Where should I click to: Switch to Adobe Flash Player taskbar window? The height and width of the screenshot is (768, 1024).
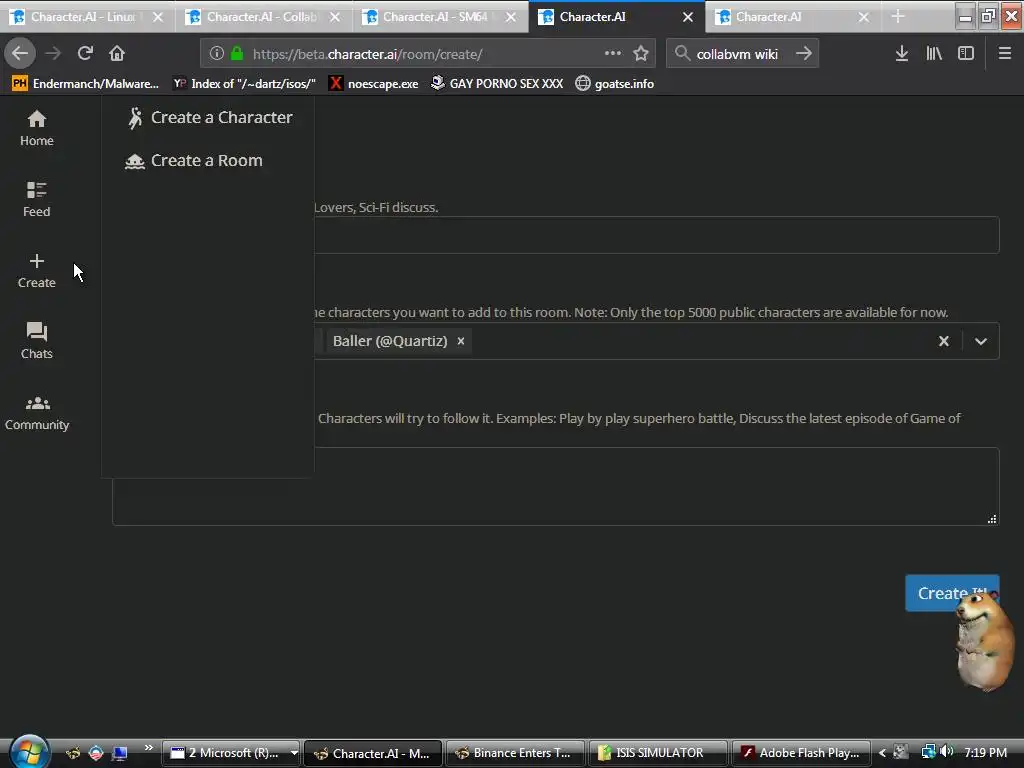point(801,753)
